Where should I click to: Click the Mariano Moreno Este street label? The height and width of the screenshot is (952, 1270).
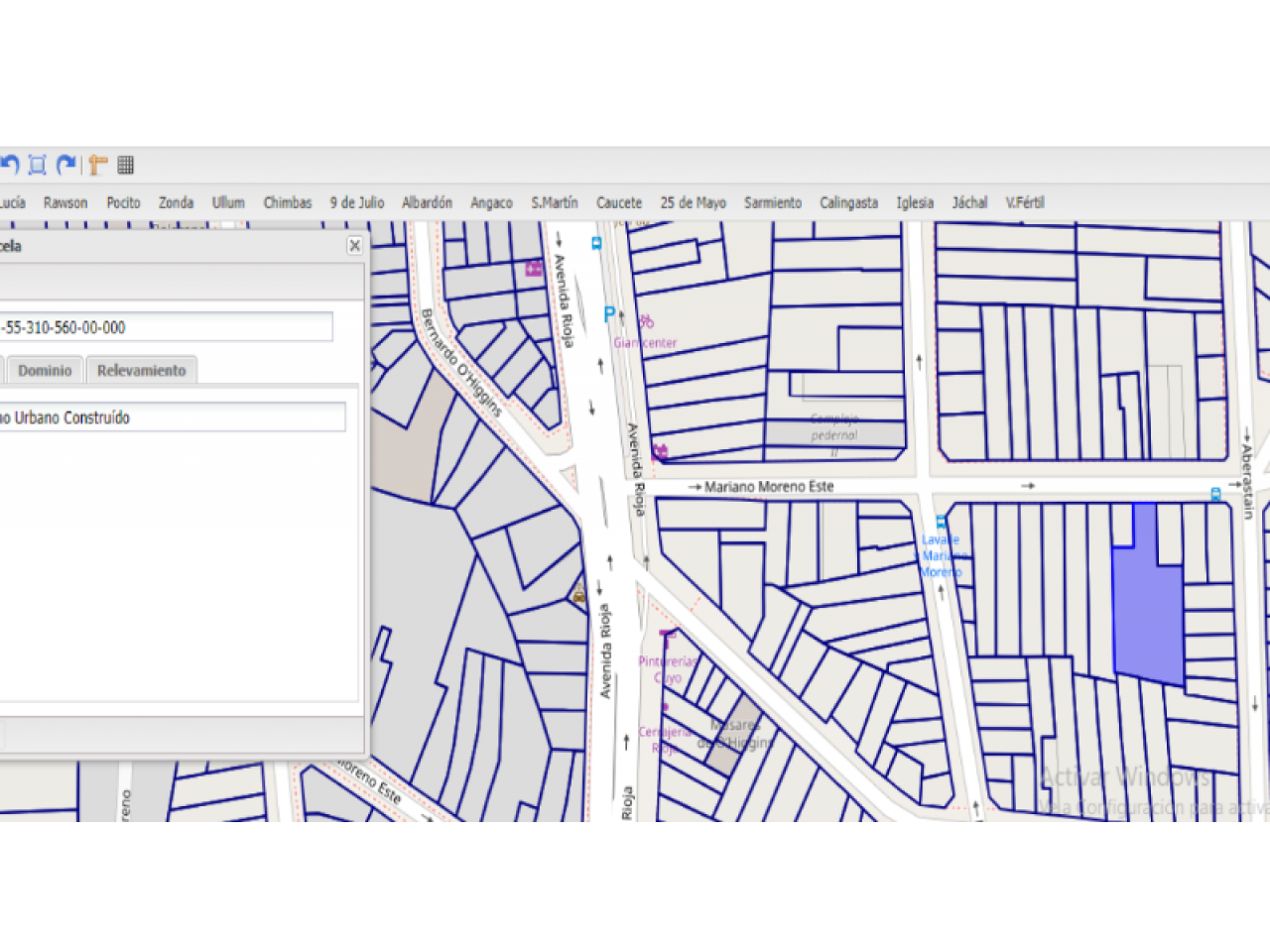point(769,487)
